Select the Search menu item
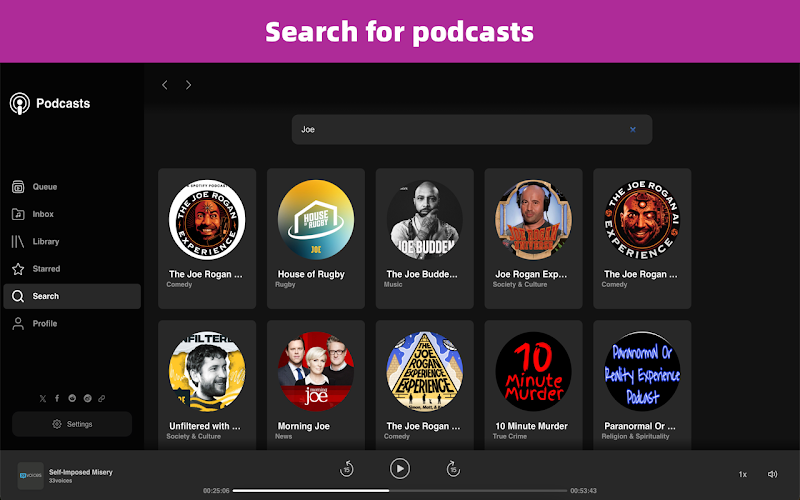The width and height of the screenshot is (800, 500). tap(72, 296)
